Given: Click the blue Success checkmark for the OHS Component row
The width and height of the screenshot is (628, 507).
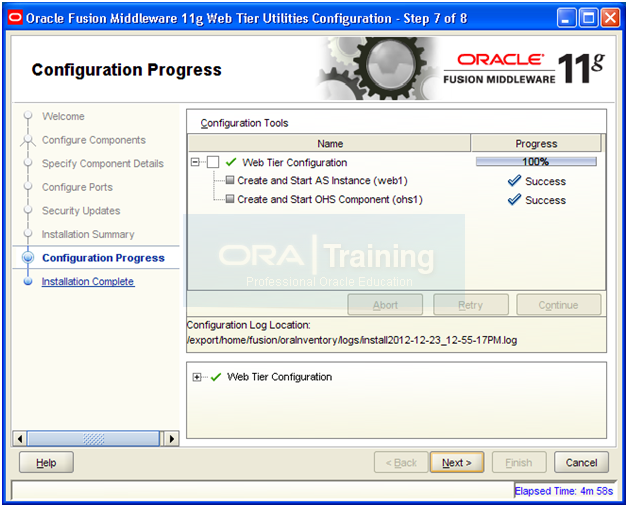Looking at the screenshot, I should point(514,199).
